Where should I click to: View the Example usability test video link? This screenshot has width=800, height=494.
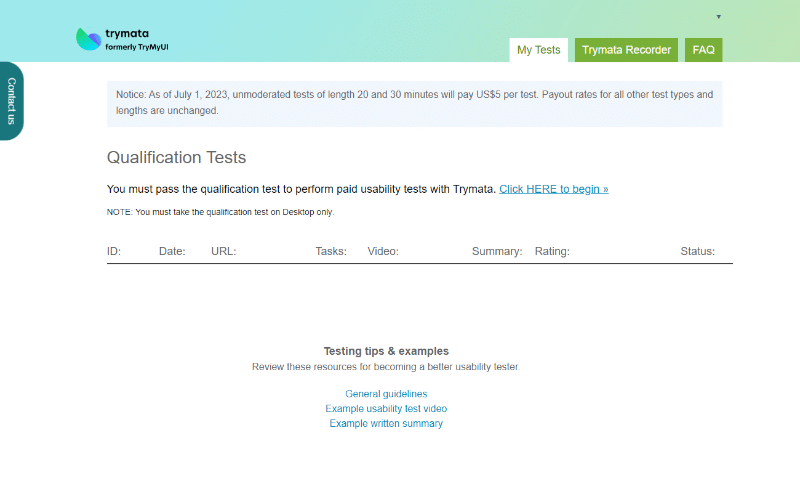click(386, 409)
